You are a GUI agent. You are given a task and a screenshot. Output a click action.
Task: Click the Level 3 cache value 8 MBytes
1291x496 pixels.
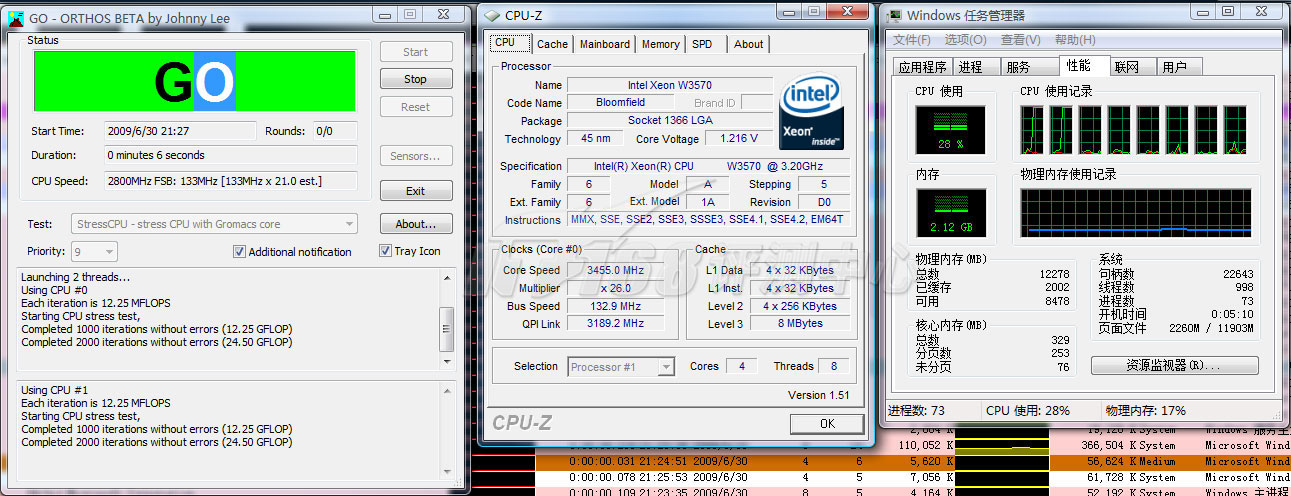pyautogui.click(x=800, y=324)
